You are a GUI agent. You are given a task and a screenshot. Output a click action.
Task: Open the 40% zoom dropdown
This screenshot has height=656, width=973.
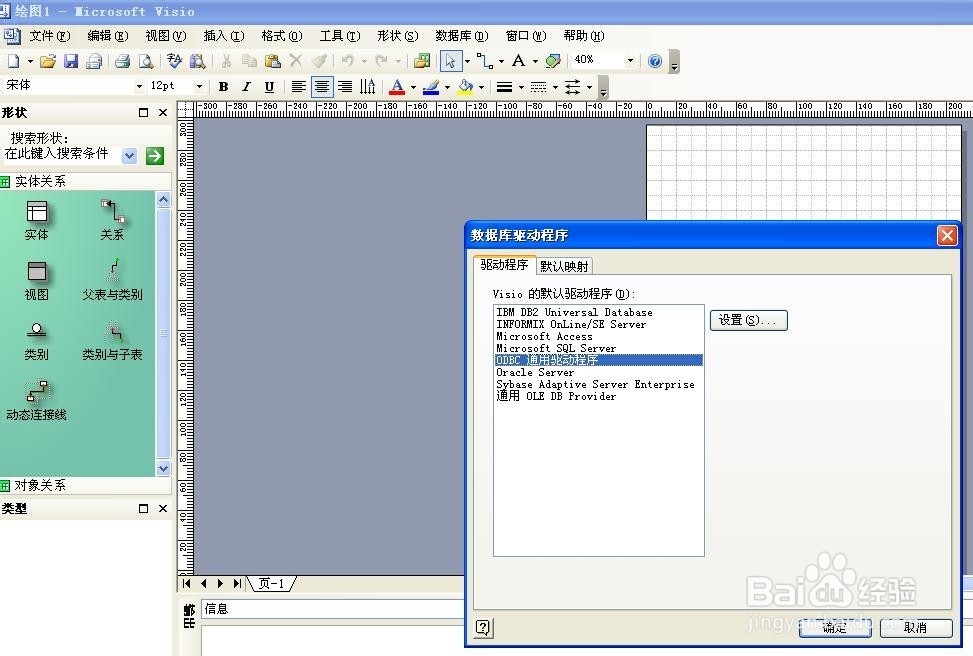coord(630,60)
